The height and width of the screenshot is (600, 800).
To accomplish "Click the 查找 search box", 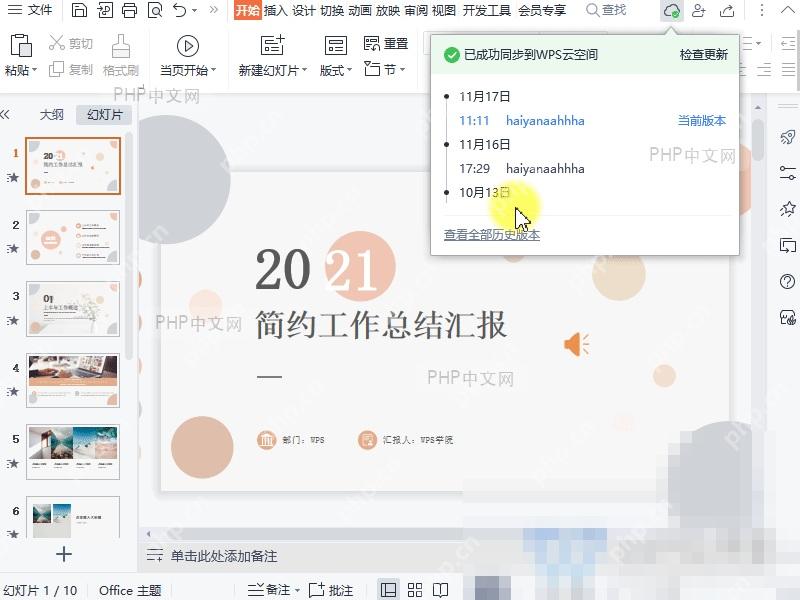I will [x=606, y=10].
